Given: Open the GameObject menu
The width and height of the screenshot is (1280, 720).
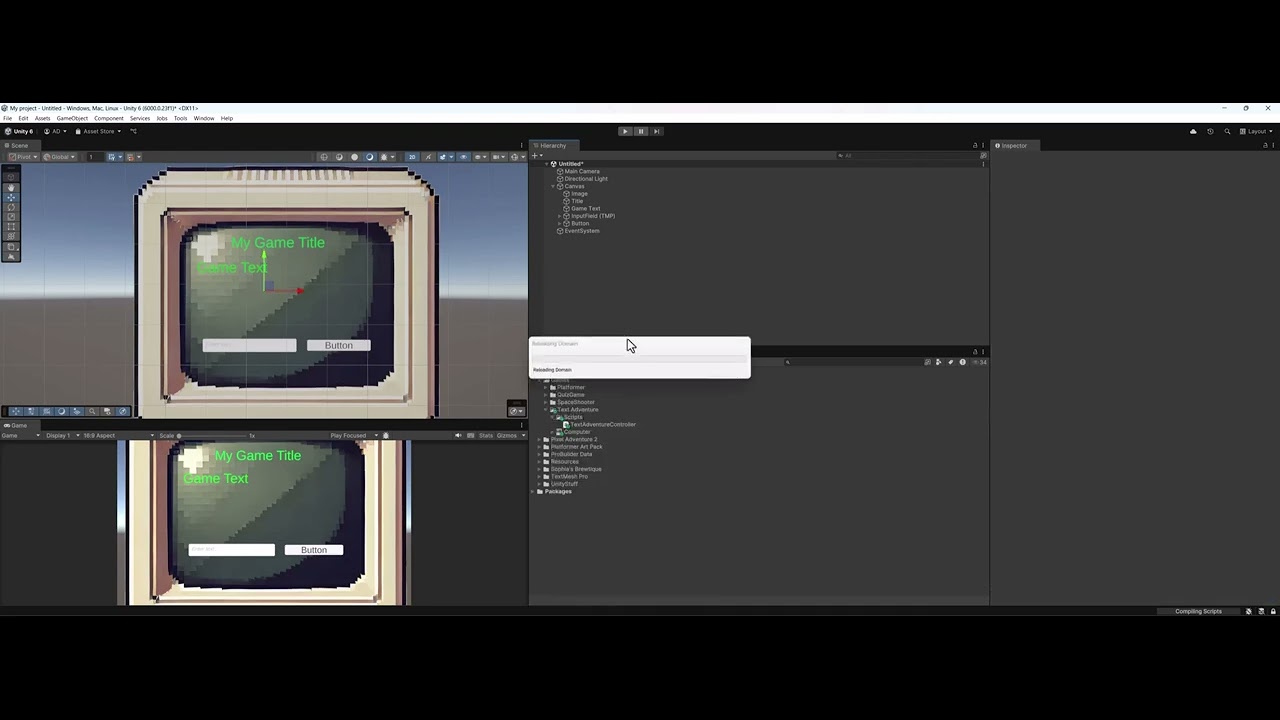Looking at the screenshot, I should (72, 118).
